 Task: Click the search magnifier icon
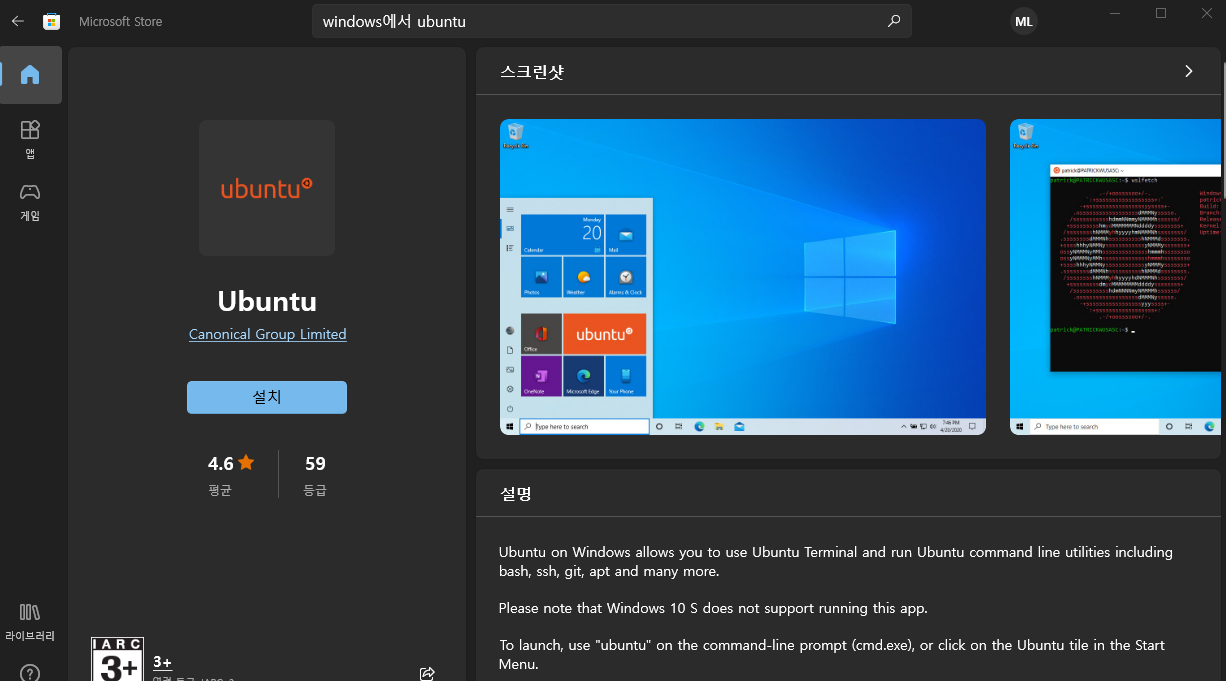click(x=893, y=21)
